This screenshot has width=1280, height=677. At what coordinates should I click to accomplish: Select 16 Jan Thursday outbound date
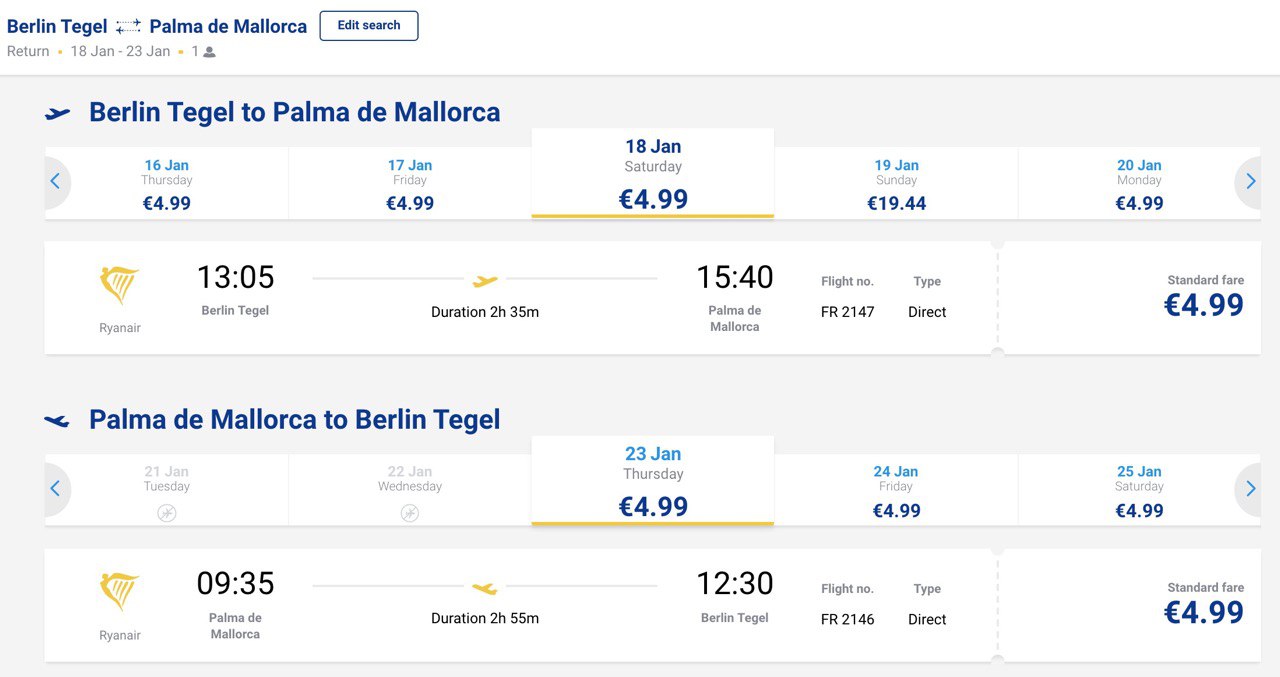[x=167, y=184]
